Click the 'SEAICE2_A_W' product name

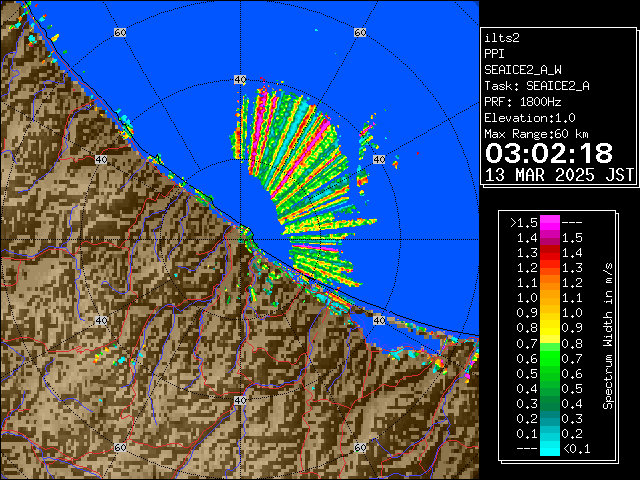(523, 70)
